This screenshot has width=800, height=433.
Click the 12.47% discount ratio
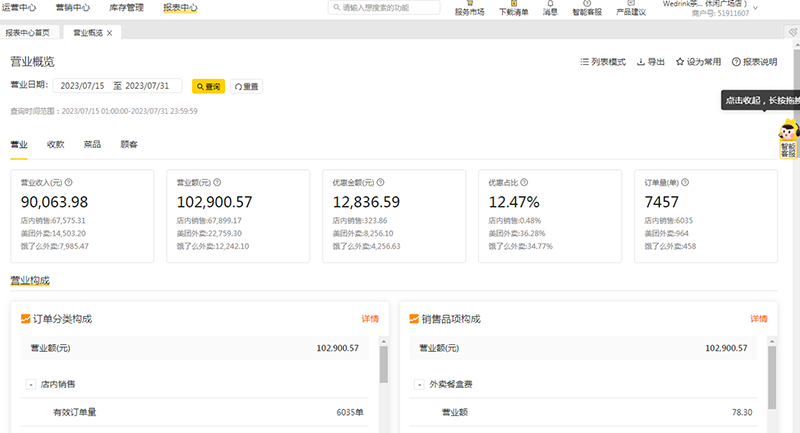point(514,202)
